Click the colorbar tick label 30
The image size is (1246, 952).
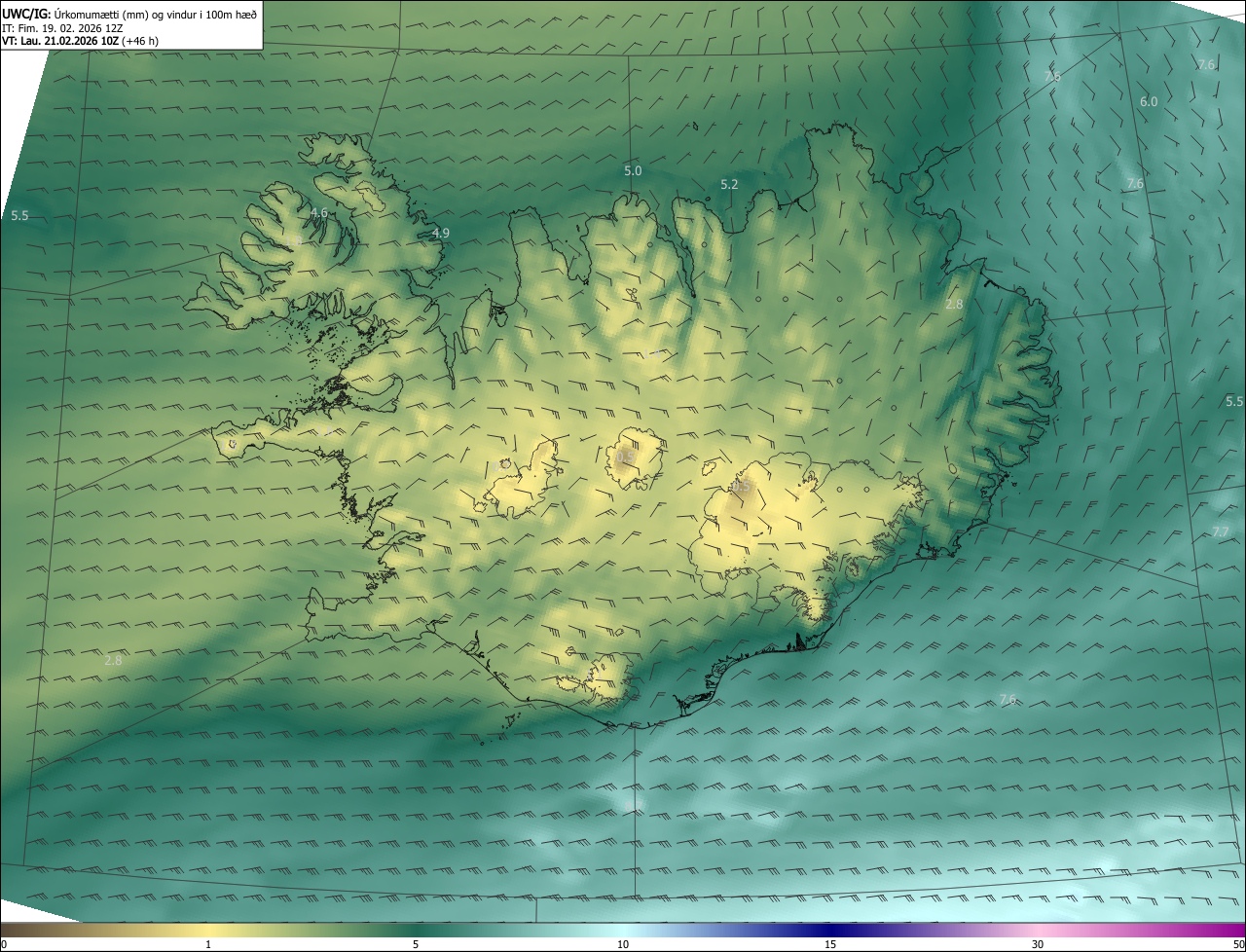click(1038, 944)
